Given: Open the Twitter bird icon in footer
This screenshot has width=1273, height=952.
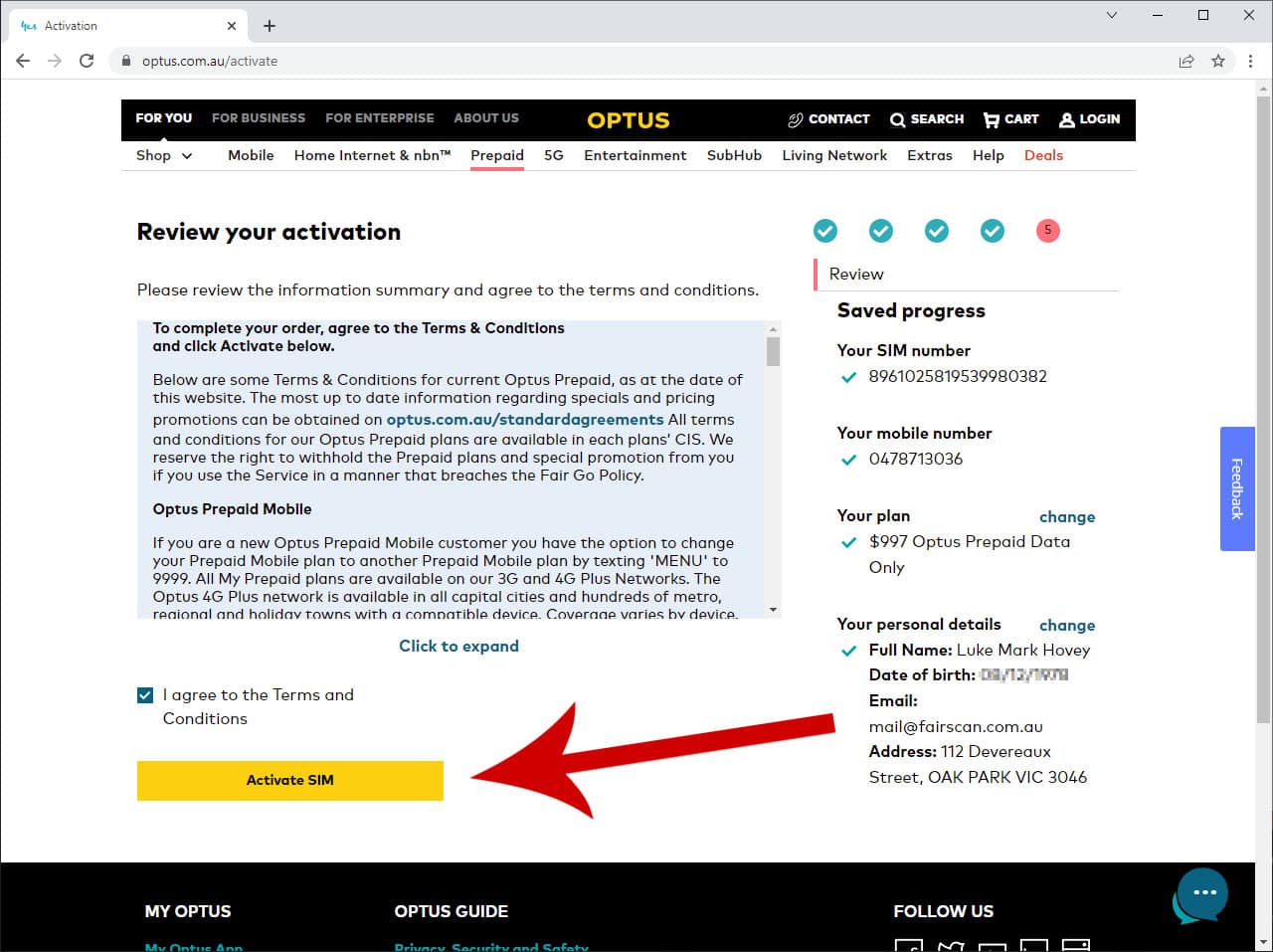Looking at the screenshot, I should click(x=951, y=944).
